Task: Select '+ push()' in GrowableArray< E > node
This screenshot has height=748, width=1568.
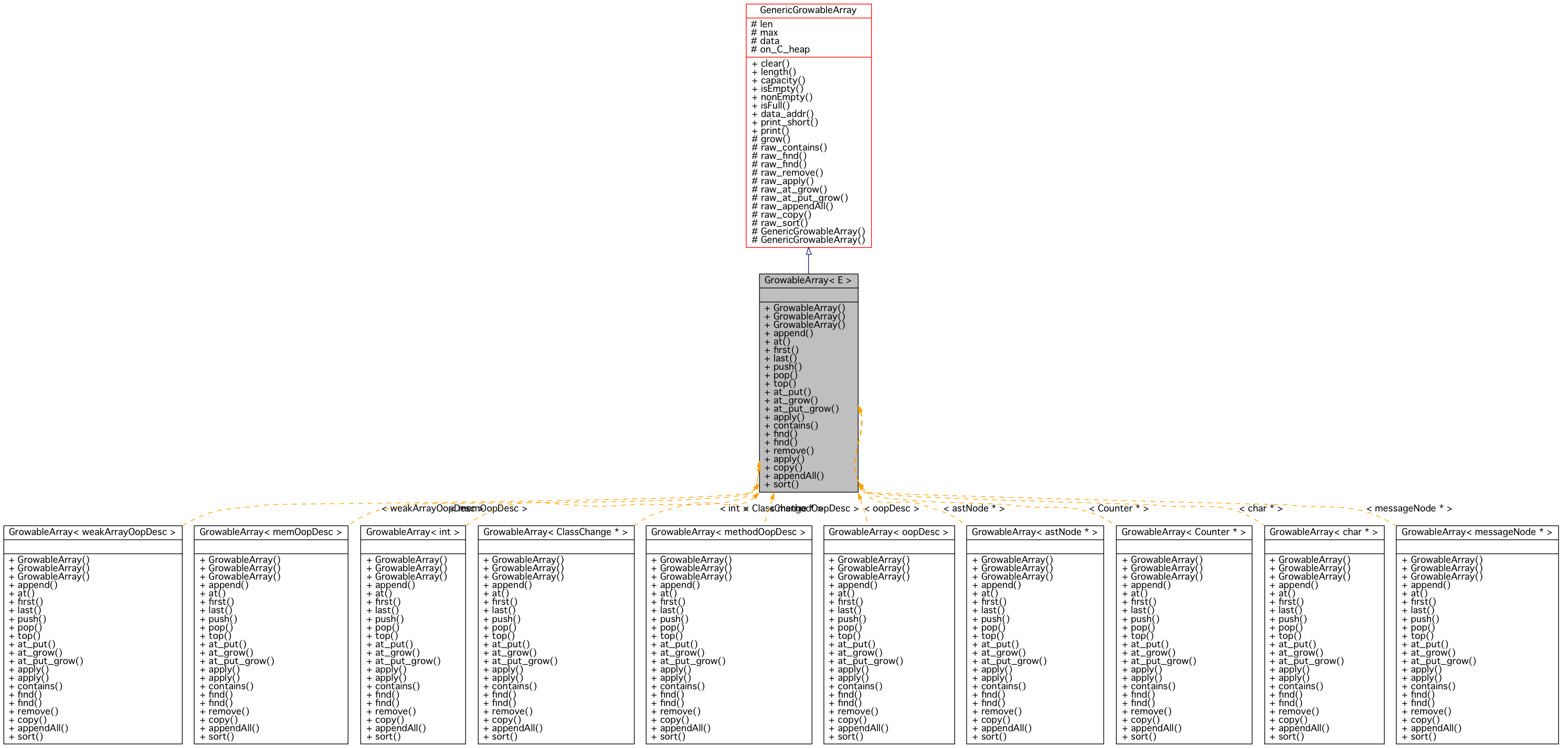Action: [783, 367]
